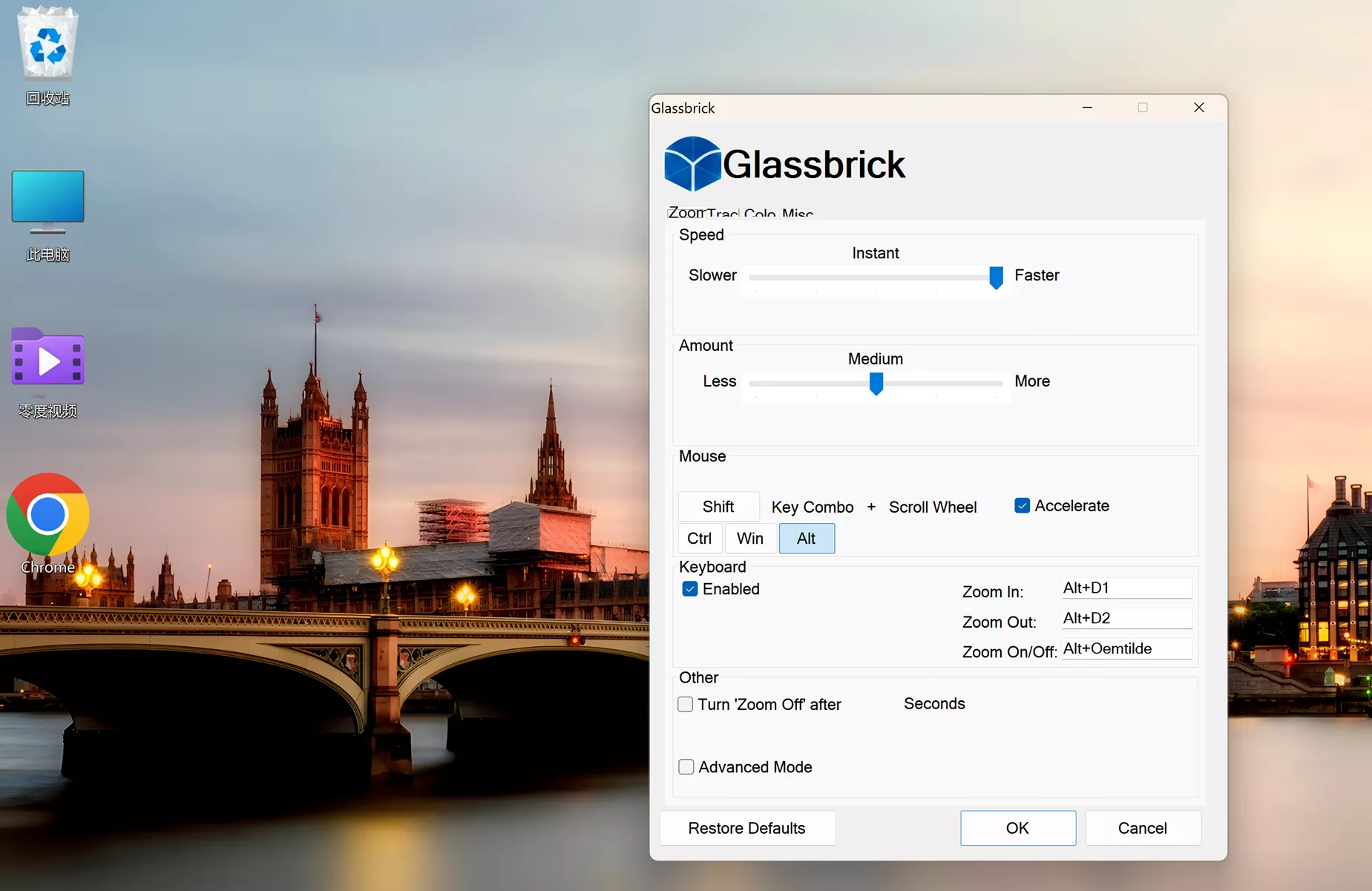Click the Glassbrick cube logo
This screenshot has height=891, width=1372.
[692, 164]
